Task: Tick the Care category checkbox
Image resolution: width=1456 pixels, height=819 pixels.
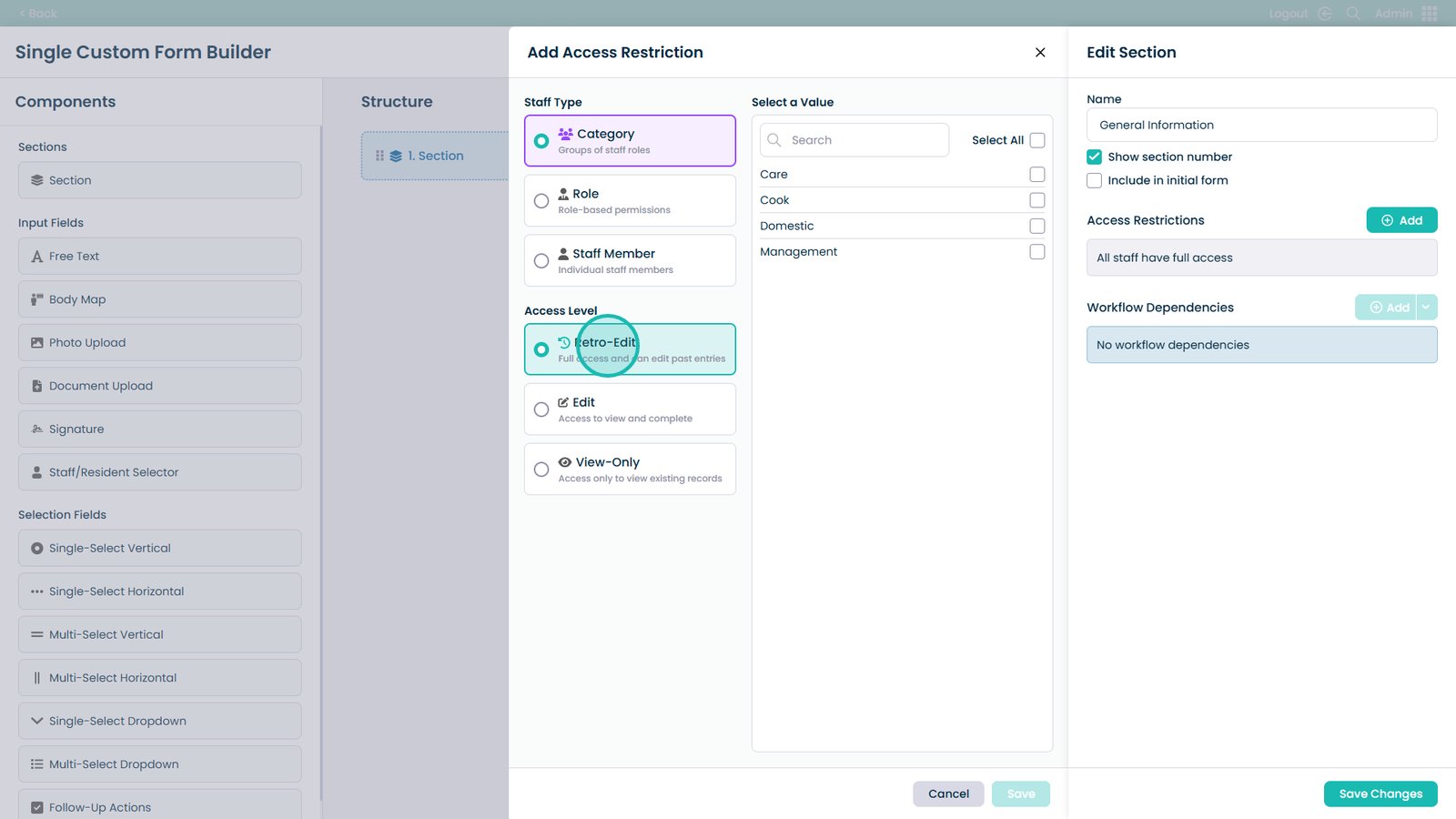Action: click(x=1036, y=174)
